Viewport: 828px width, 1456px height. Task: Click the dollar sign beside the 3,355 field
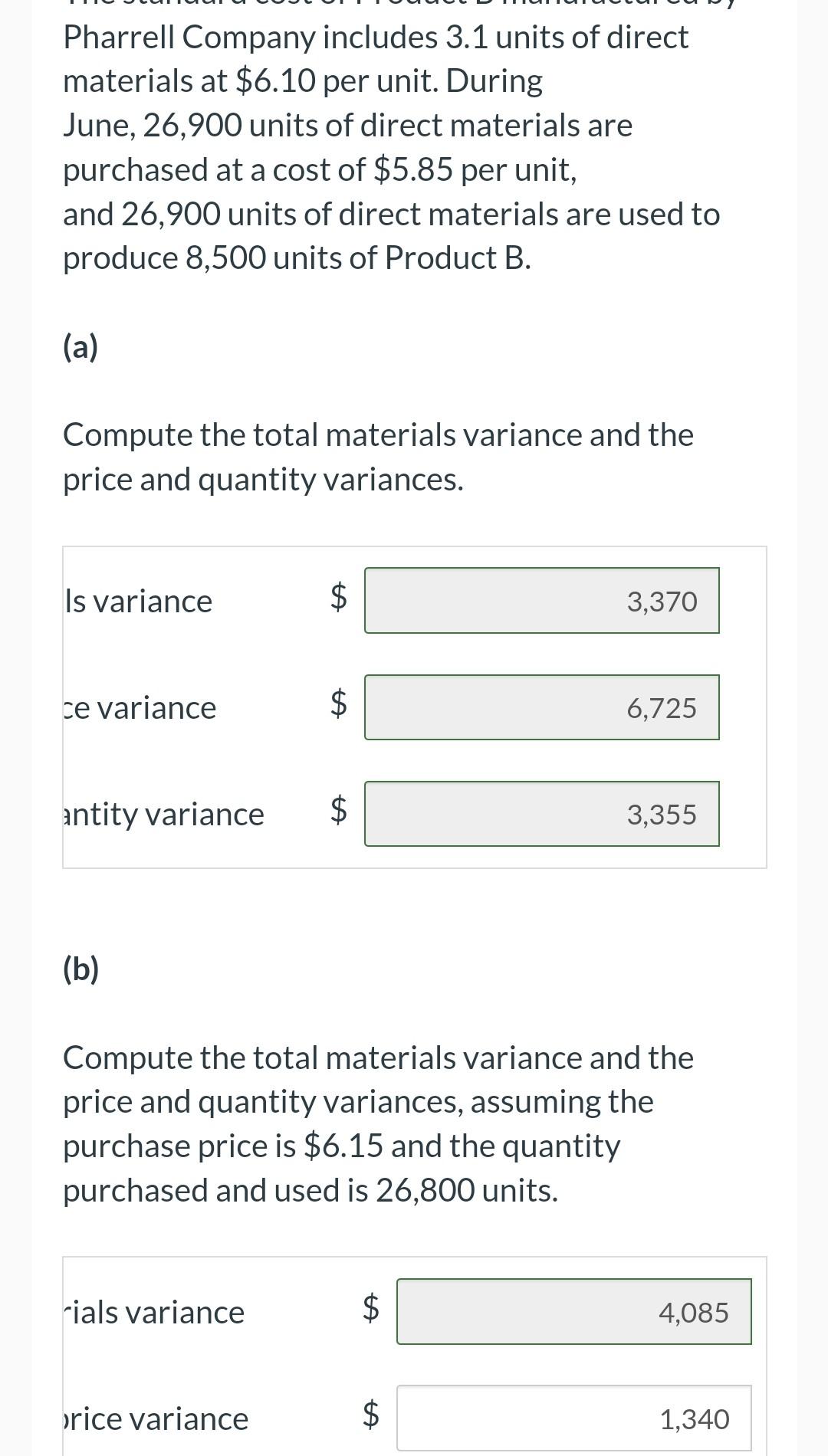tap(338, 810)
